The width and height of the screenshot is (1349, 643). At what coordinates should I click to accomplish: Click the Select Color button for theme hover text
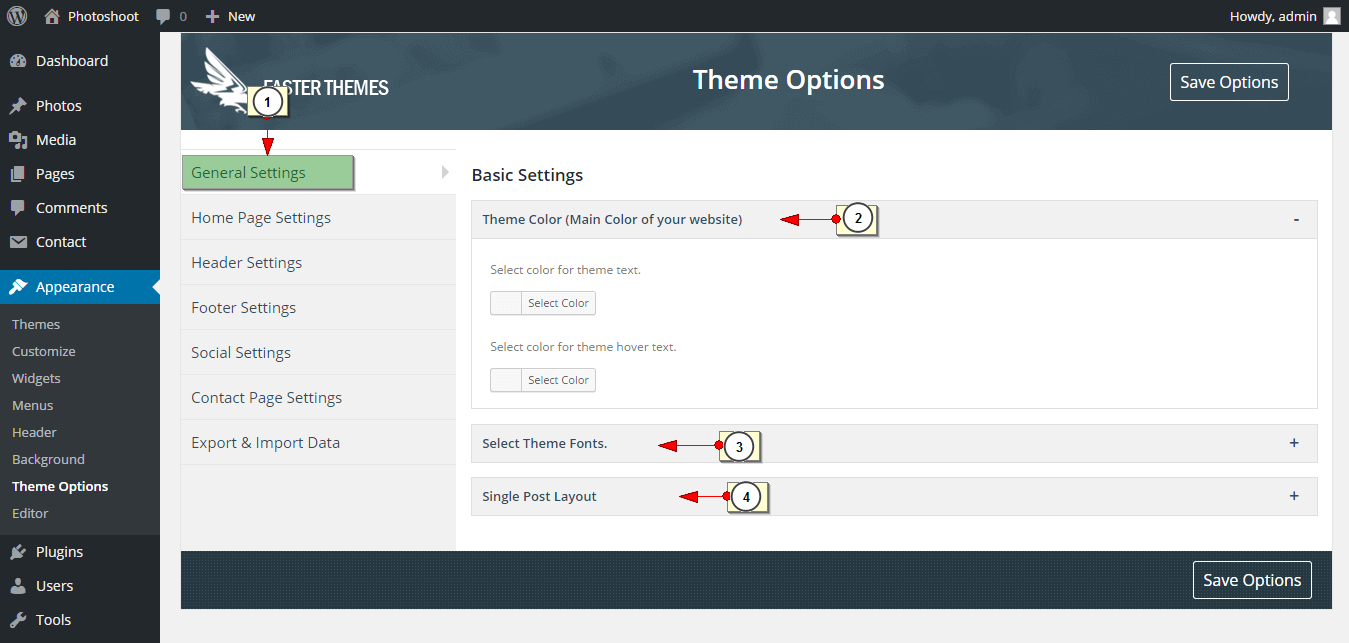[x=558, y=380]
